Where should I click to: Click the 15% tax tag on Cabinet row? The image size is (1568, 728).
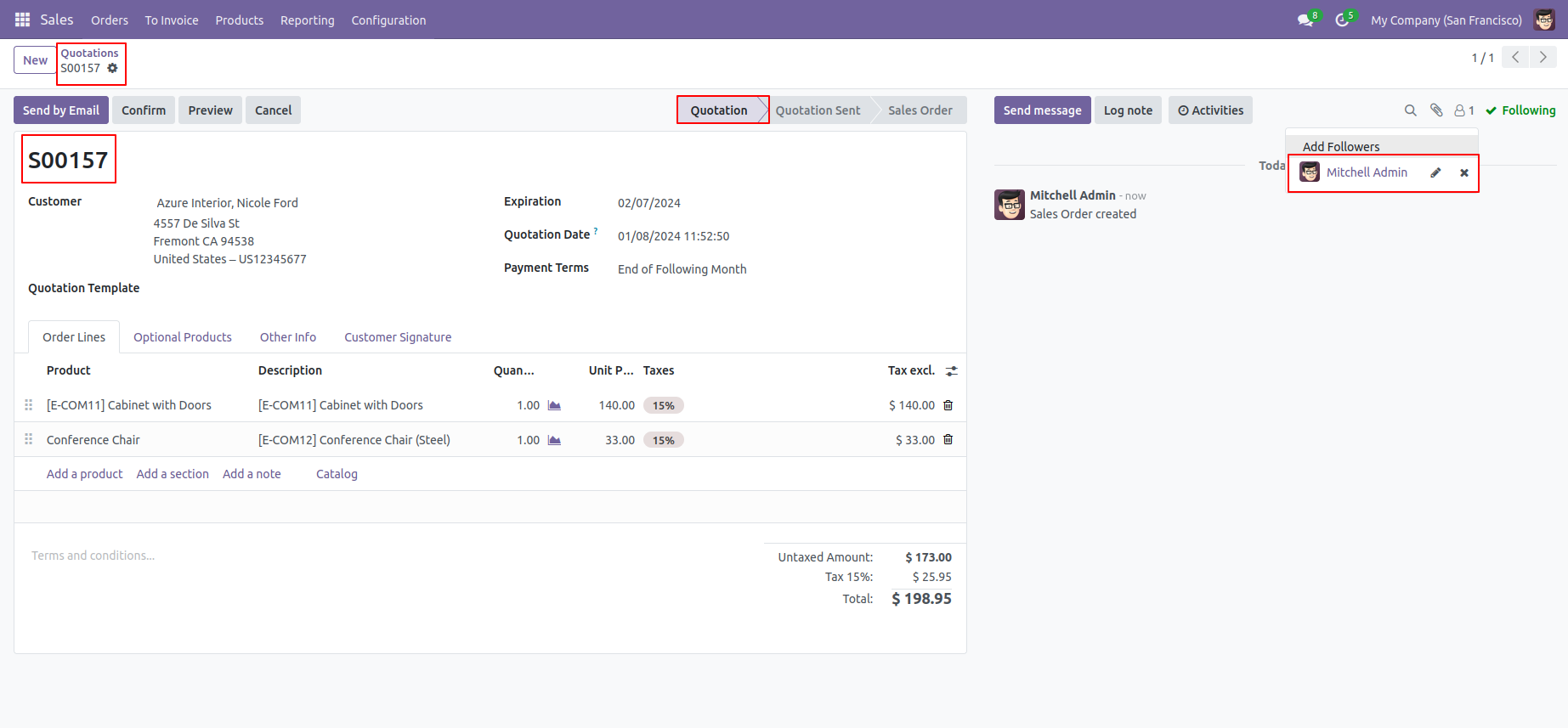click(x=663, y=405)
